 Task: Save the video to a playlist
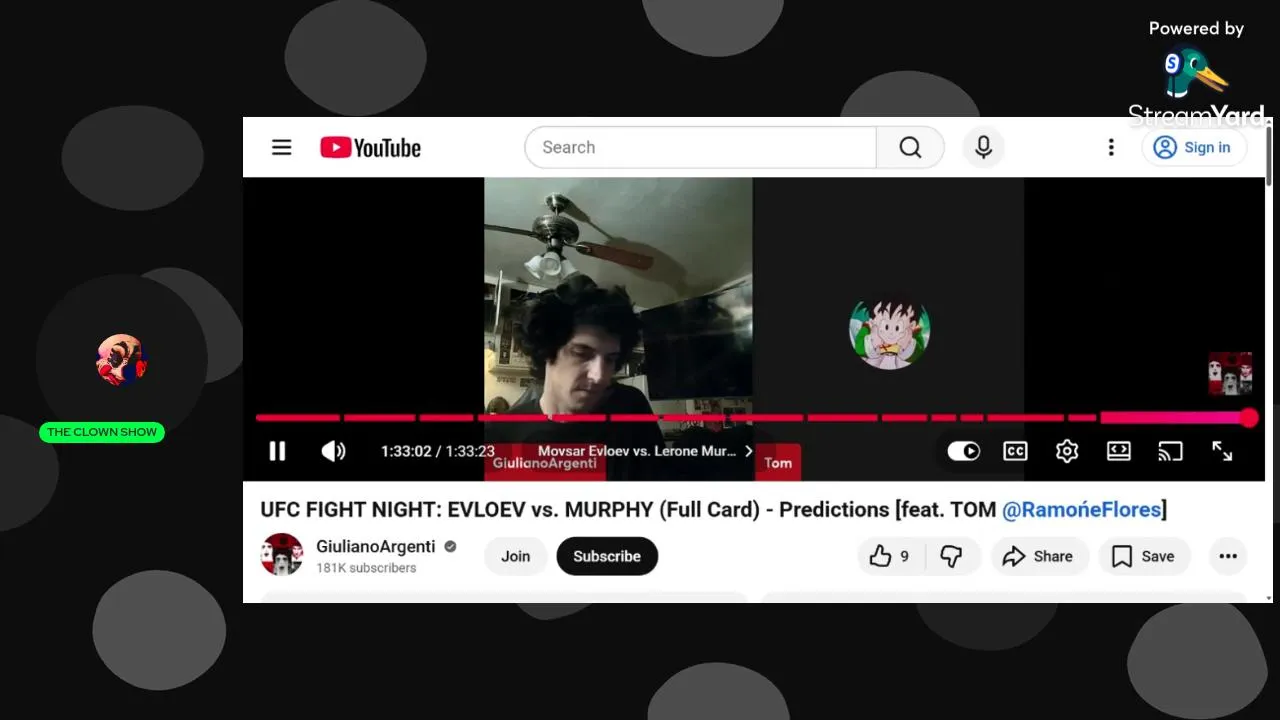tap(1144, 556)
